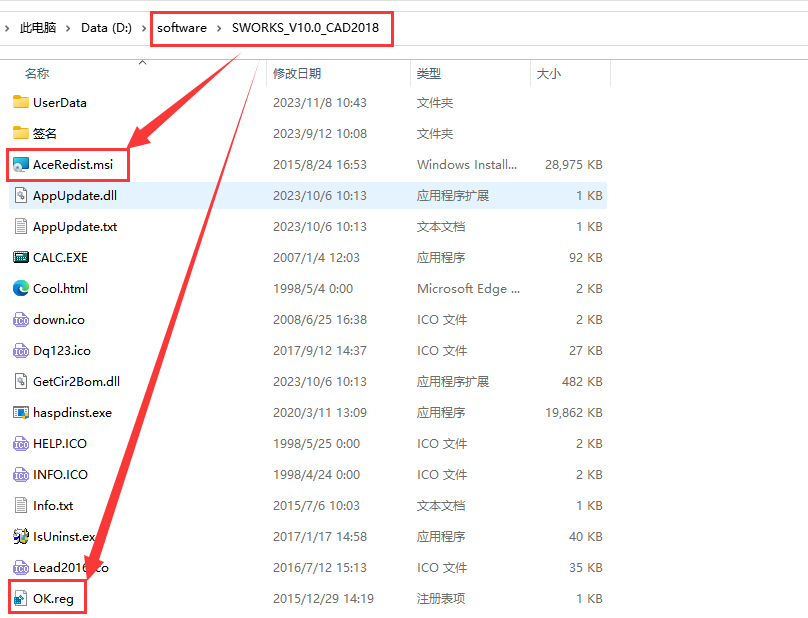Select the GetCir2Bom.dll file name
This screenshot has height=618, width=808.
(x=76, y=381)
